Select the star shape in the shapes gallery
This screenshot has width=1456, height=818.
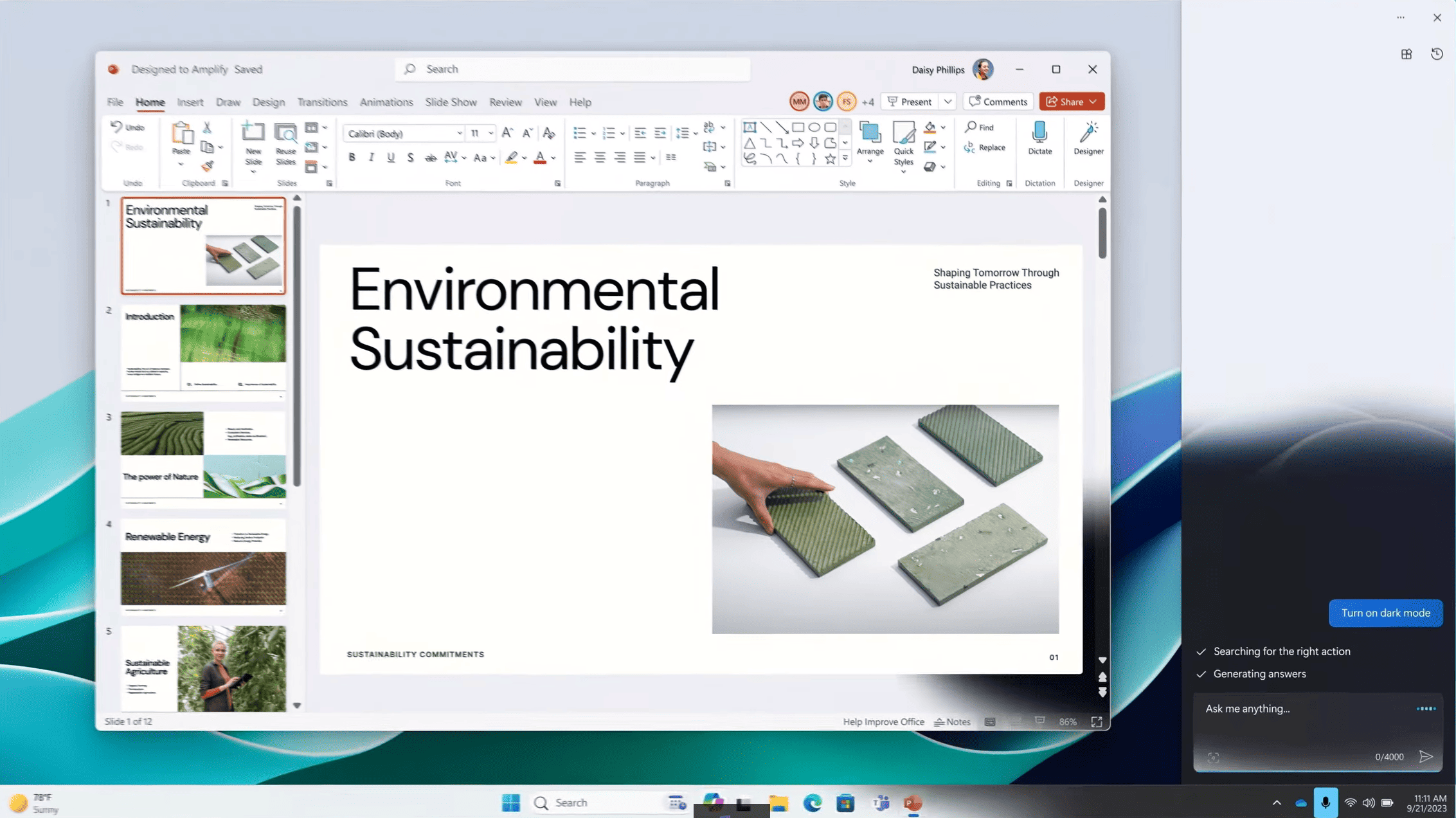(x=830, y=158)
